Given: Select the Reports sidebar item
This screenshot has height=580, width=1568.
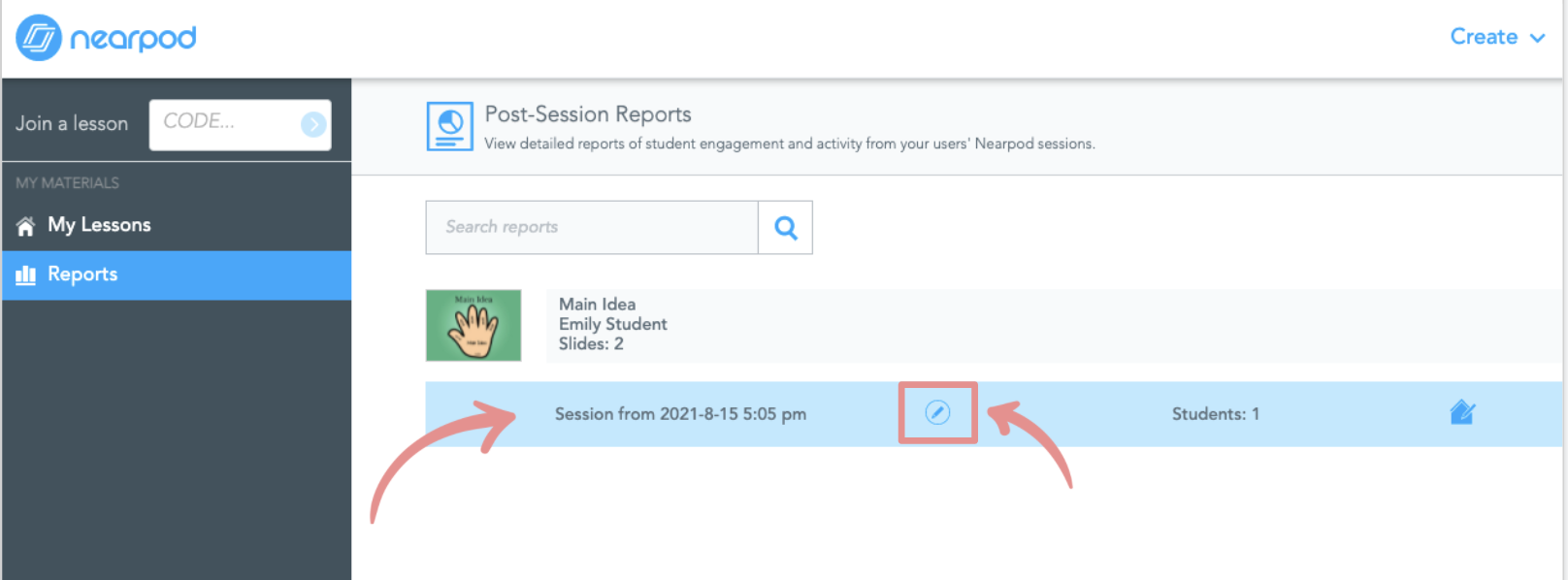Looking at the screenshot, I should [82, 274].
